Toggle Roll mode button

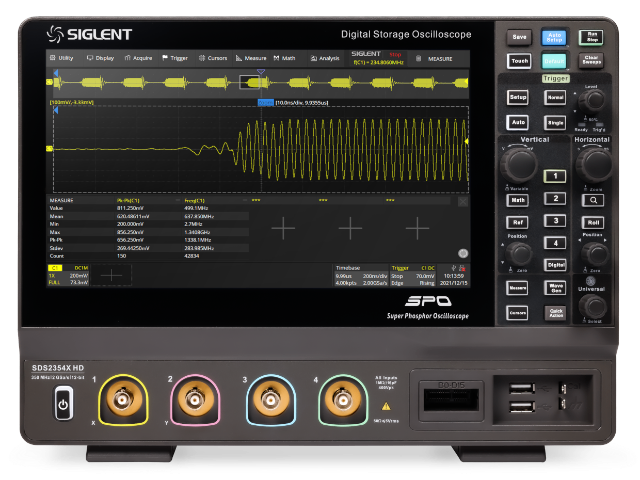point(593,222)
